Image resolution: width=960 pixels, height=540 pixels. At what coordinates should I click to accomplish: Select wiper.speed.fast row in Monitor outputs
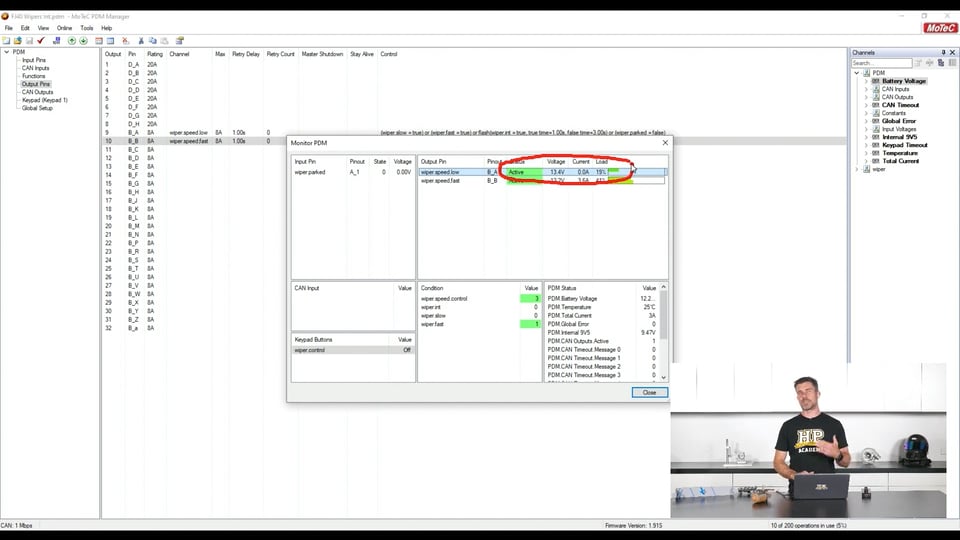pyautogui.click(x=542, y=181)
